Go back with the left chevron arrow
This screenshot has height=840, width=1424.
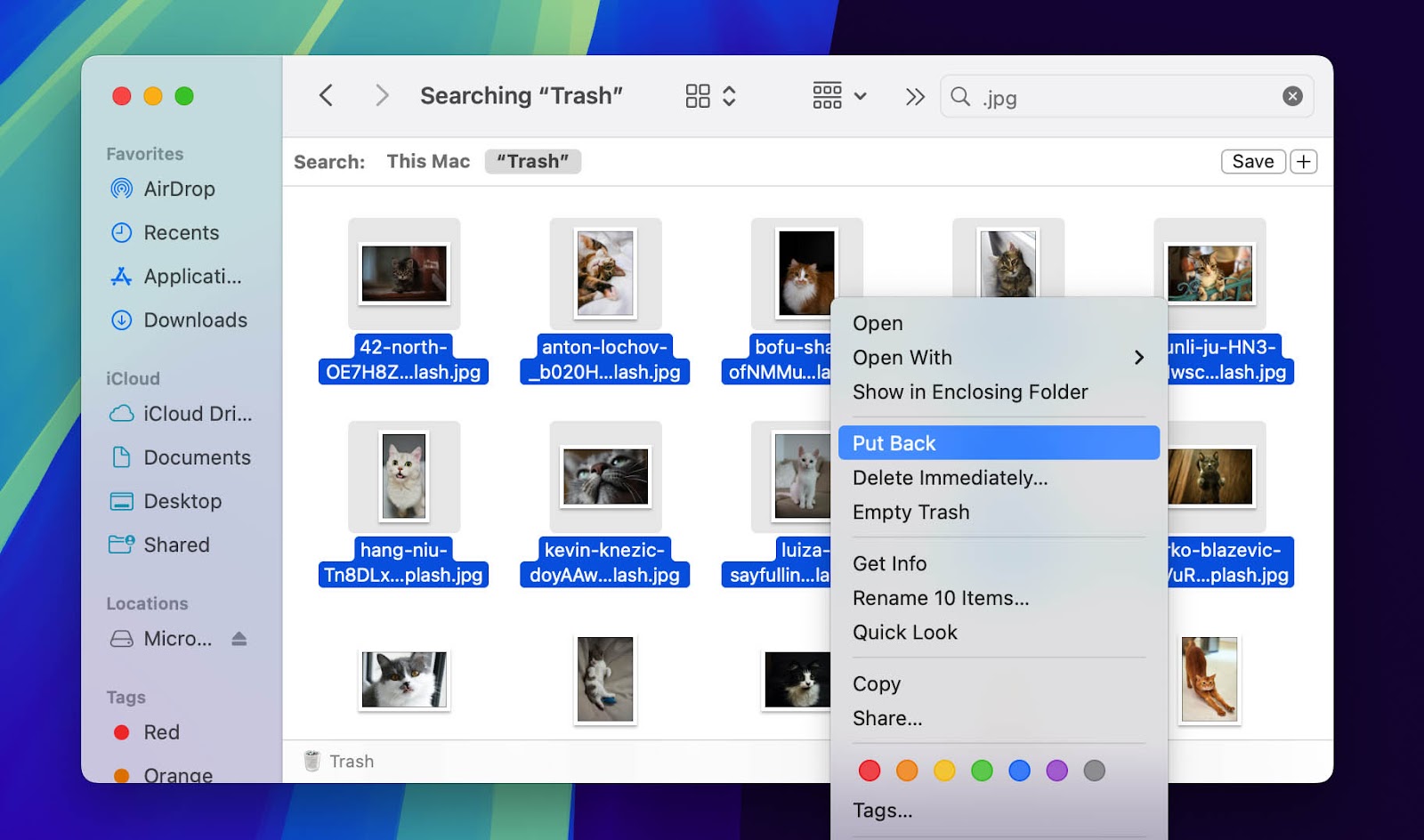pyautogui.click(x=326, y=95)
